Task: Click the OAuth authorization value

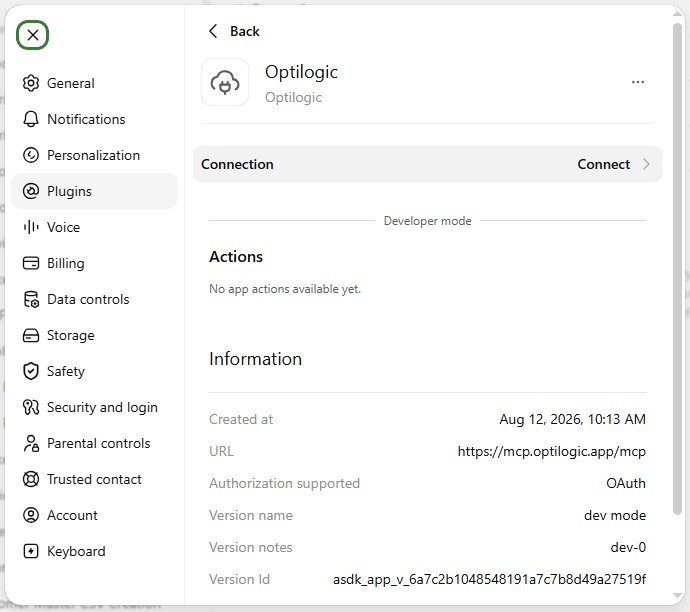Action: pos(626,484)
